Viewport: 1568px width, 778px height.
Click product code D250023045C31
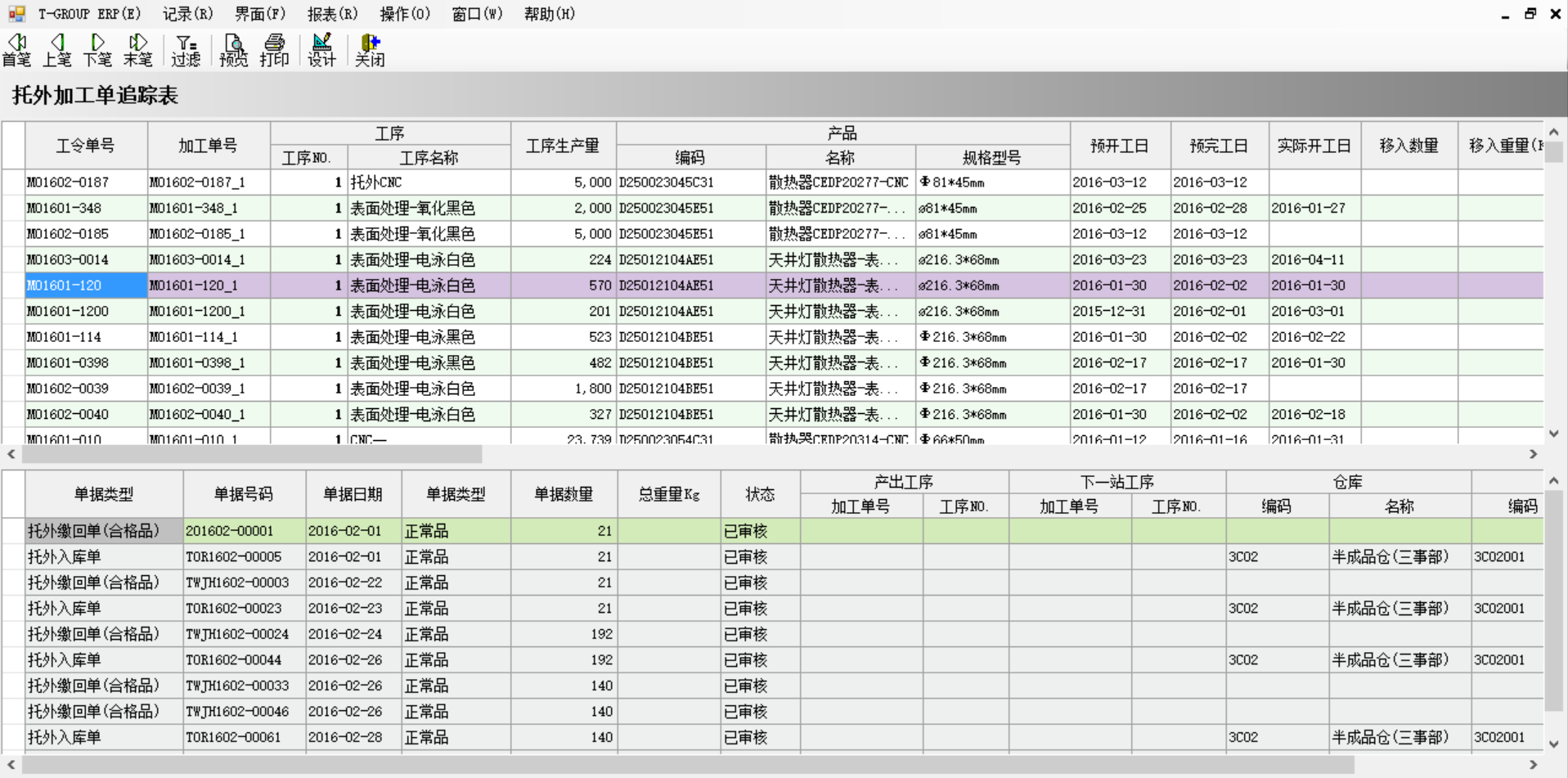pos(691,182)
